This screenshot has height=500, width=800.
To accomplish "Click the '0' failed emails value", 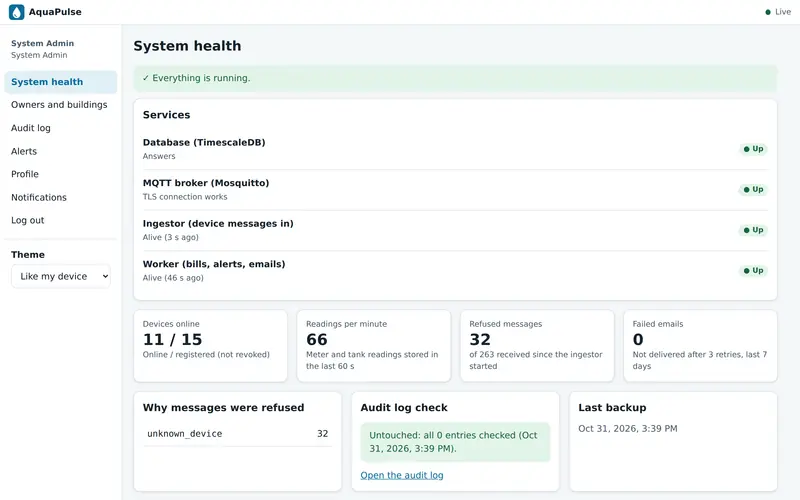I will click(638, 339).
